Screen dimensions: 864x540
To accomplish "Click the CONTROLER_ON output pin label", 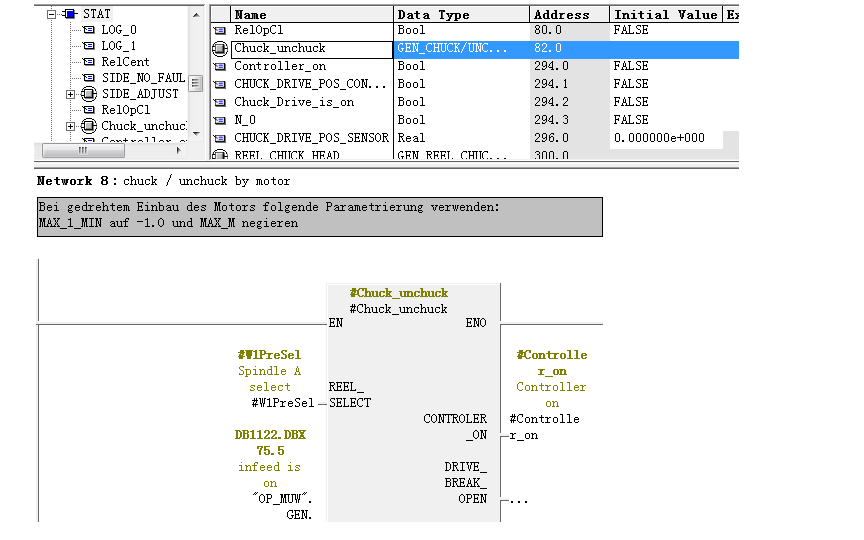I will (455, 427).
